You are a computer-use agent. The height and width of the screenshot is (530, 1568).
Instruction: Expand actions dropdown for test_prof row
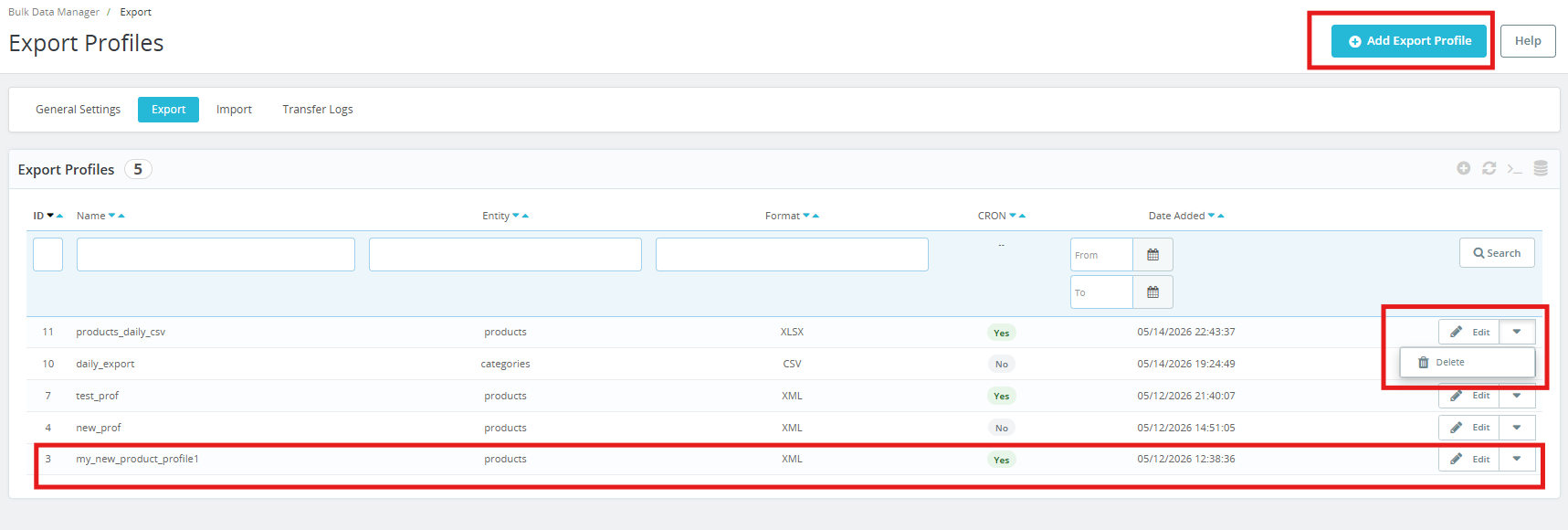pos(1517,396)
